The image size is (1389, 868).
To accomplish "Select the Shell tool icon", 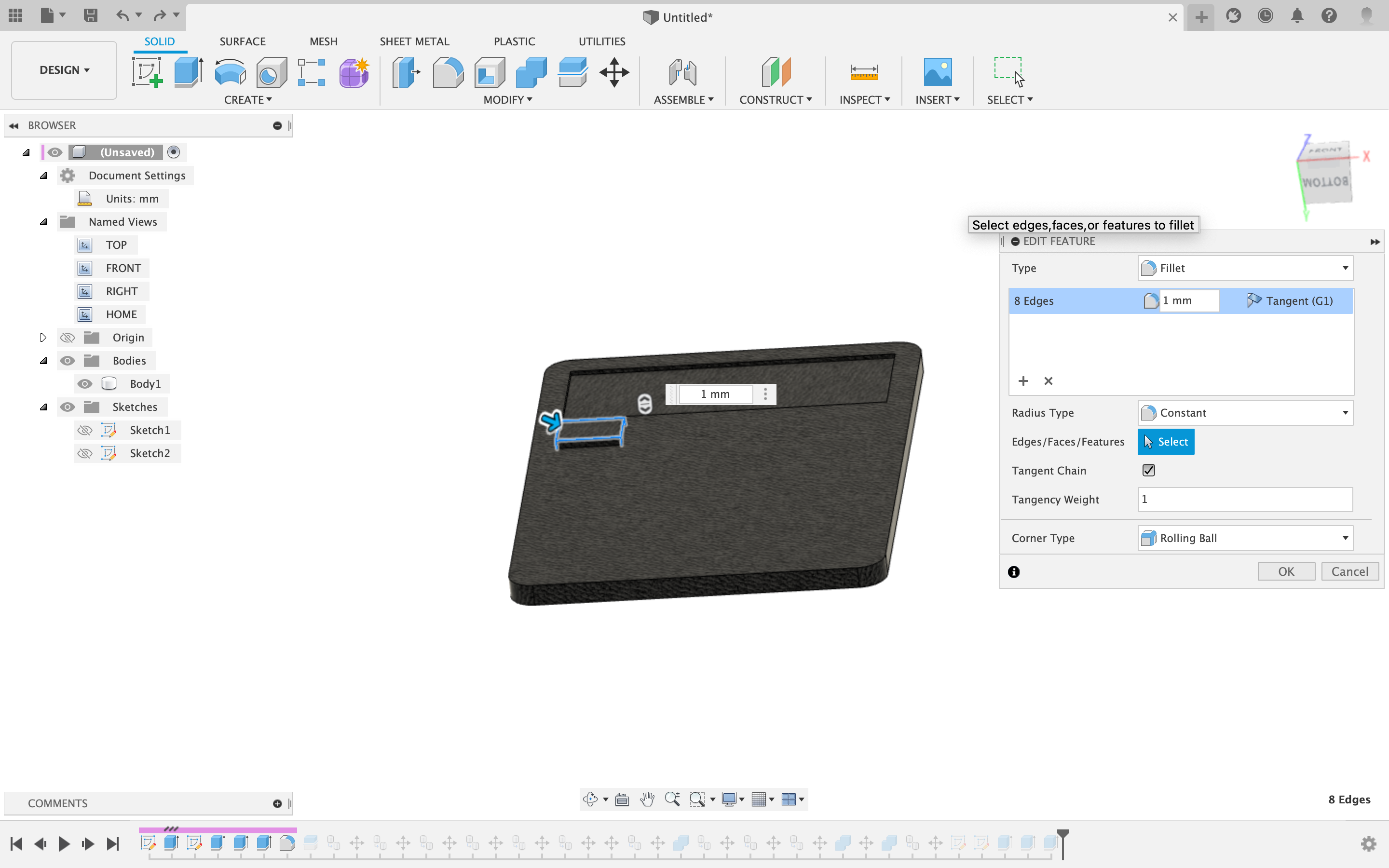I will click(490, 72).
